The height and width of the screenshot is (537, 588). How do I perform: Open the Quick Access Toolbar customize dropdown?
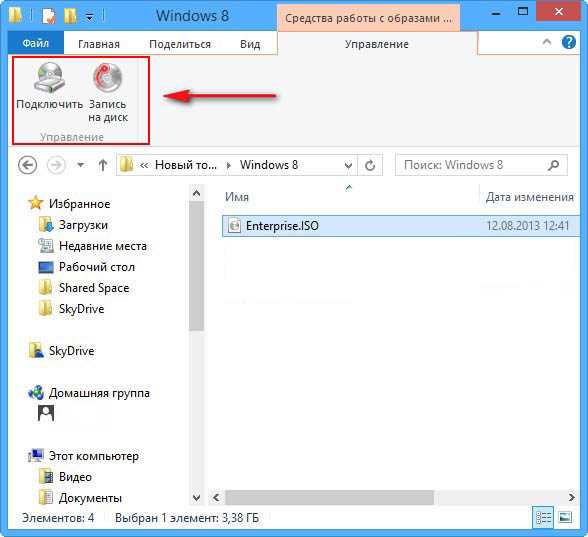90,17
